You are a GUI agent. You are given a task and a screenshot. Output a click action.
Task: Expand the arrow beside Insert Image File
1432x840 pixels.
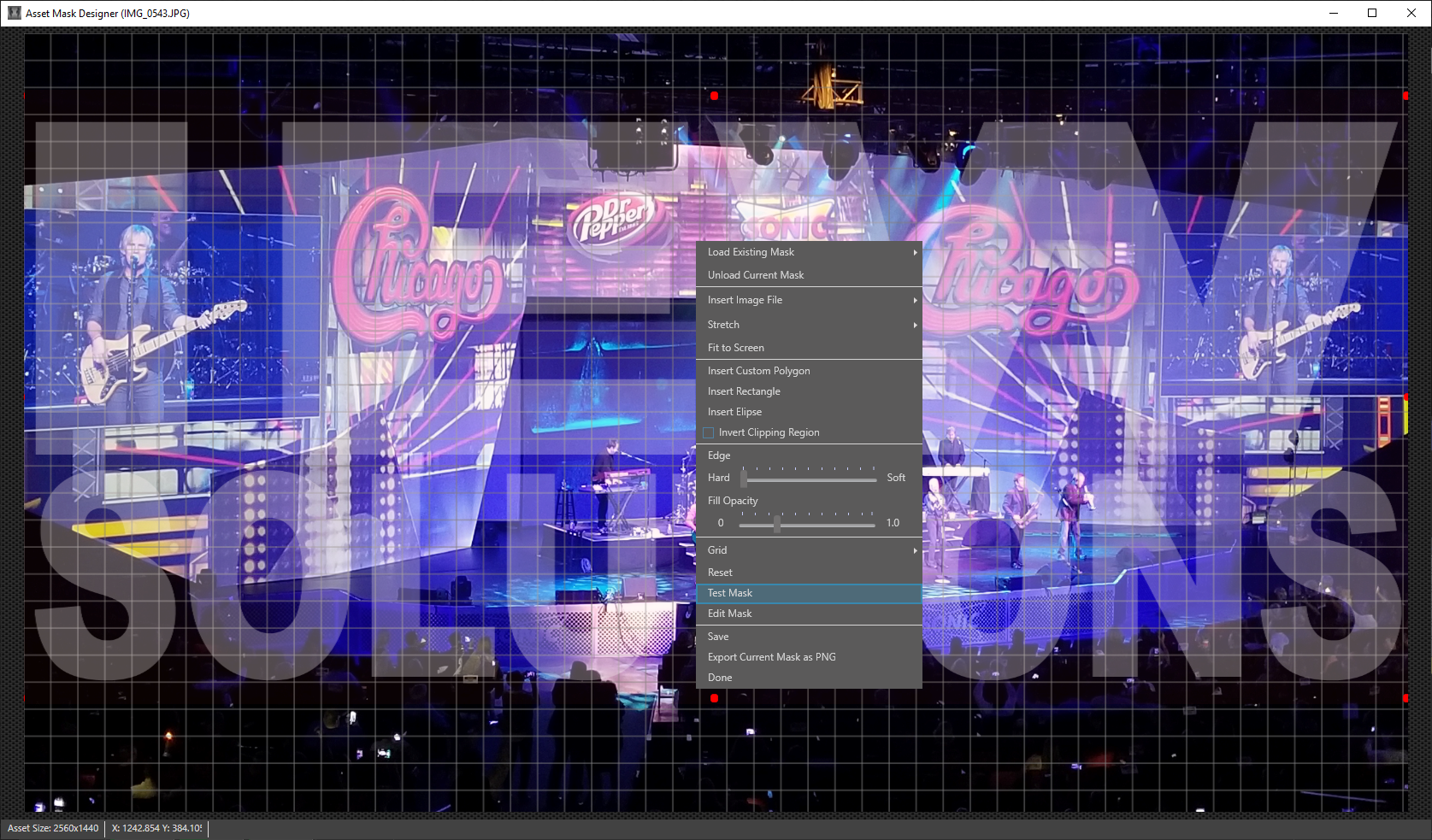point(915,300)
